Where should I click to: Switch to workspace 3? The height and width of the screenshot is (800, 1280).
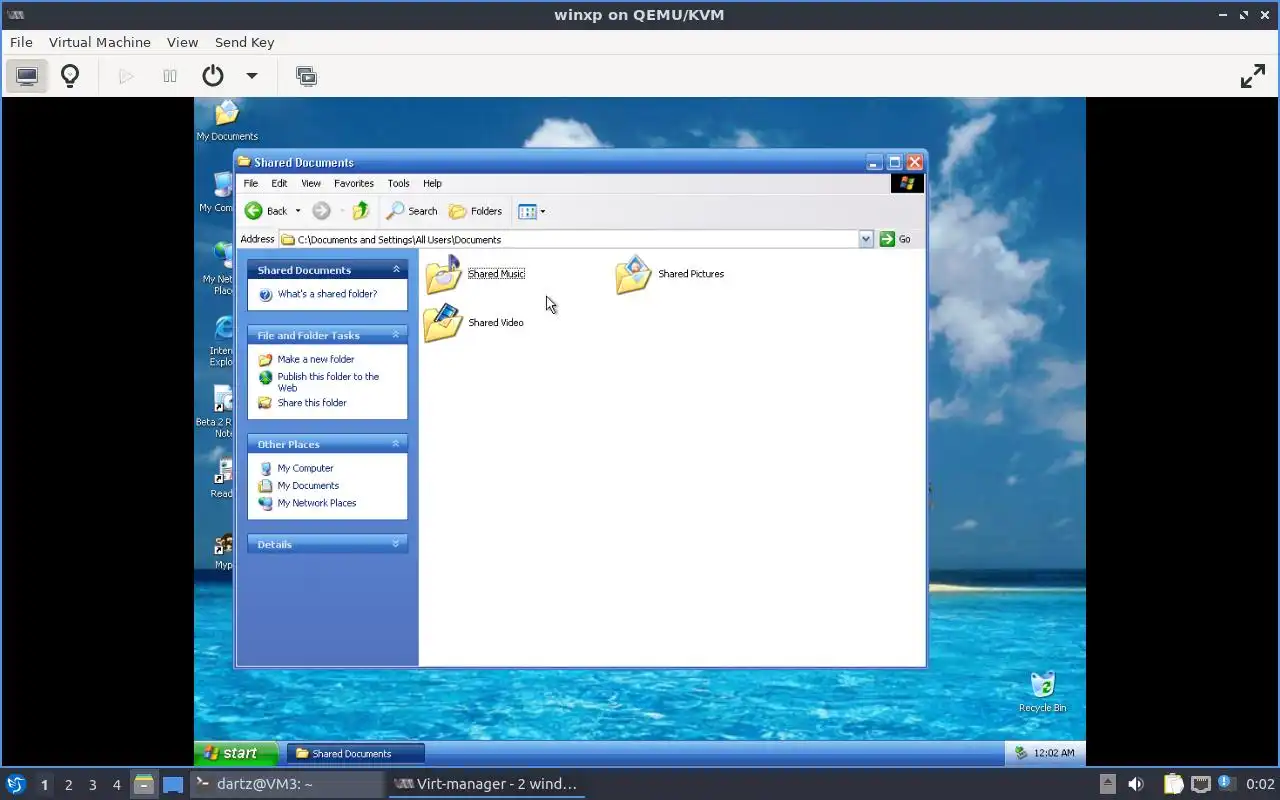[92, 785]
